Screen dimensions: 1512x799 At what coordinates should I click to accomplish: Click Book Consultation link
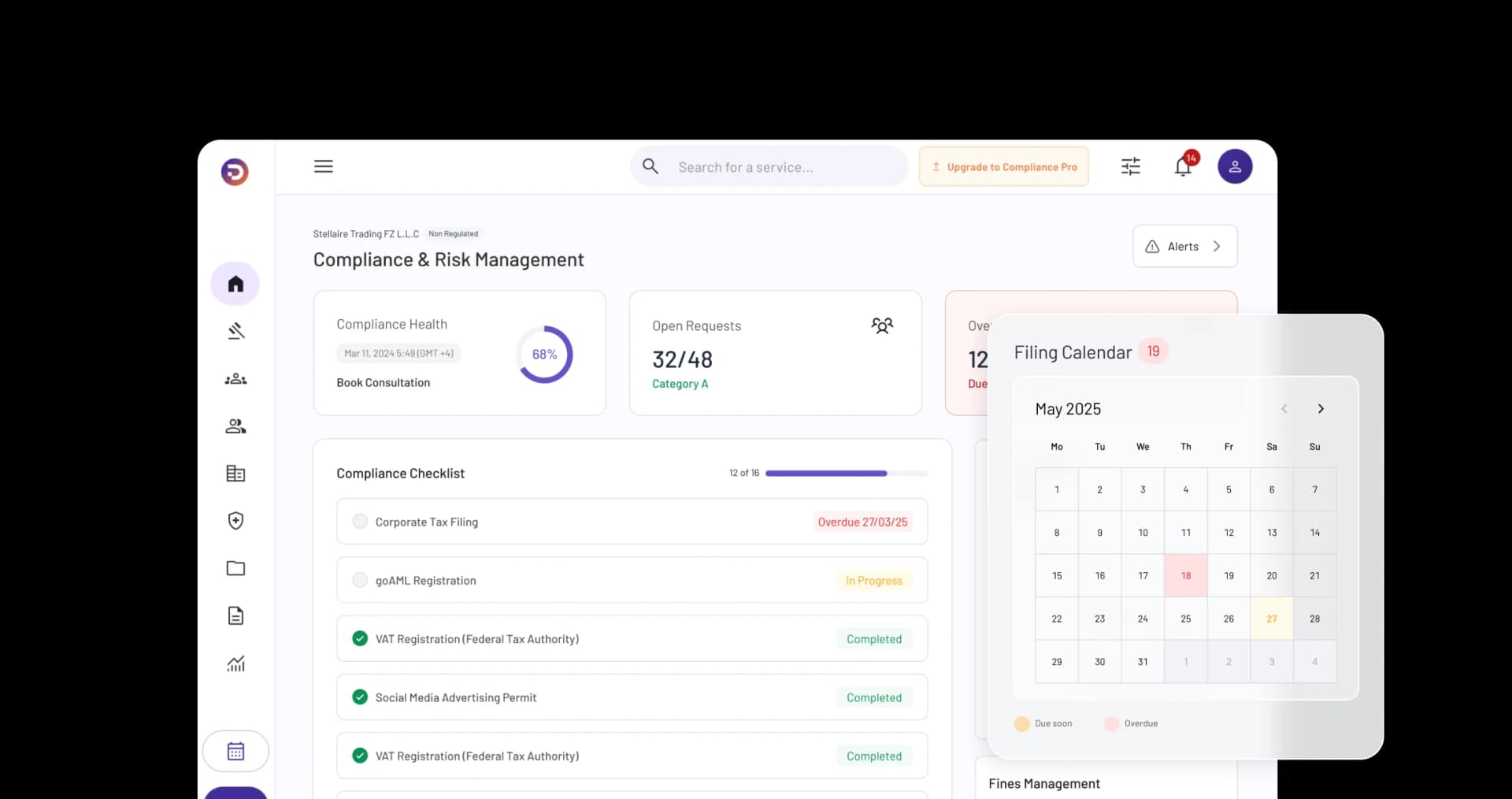pyautogui.click(x=384, y=383)
